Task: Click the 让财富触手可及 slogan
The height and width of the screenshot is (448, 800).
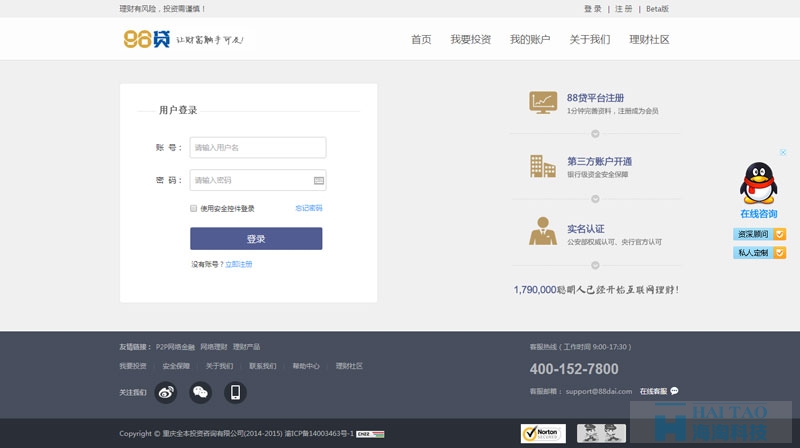Action: (210, 40)
